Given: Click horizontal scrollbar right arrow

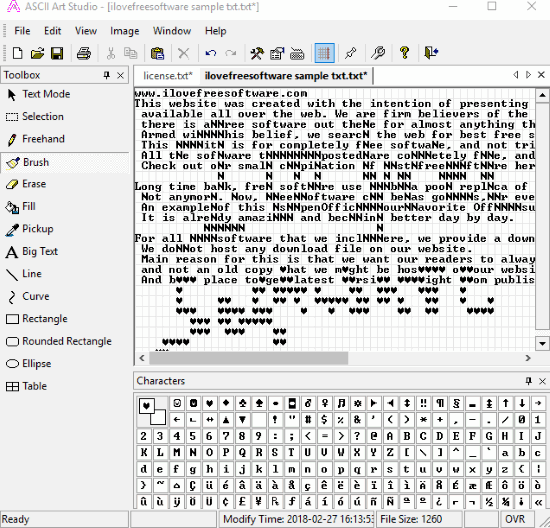Looking at the screenshot, I should pos(528,358).
